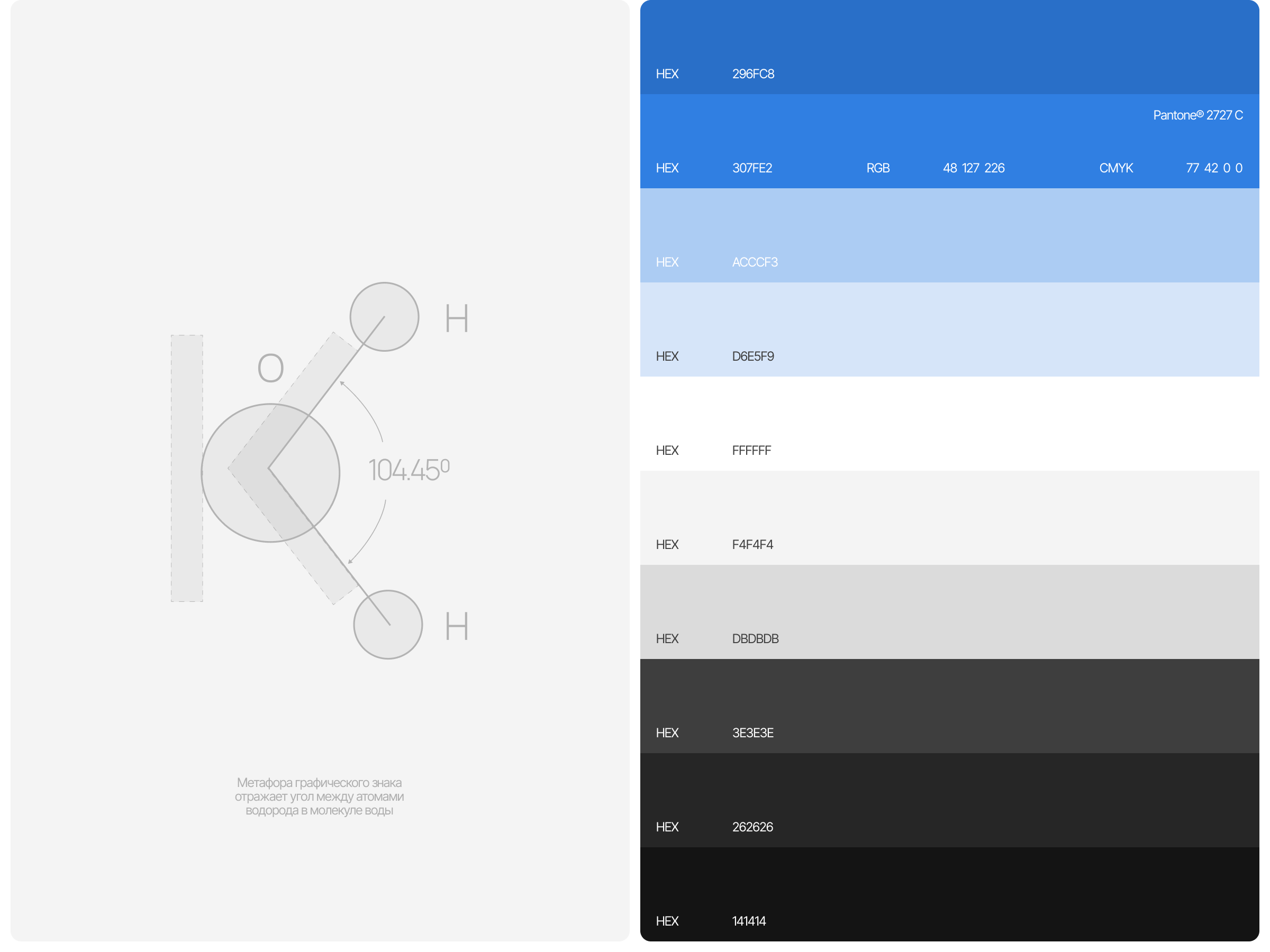Click the CMYK value 77 42 0 0
The height and width of the screenshot is (952, 1270).
click(1214, 168)
